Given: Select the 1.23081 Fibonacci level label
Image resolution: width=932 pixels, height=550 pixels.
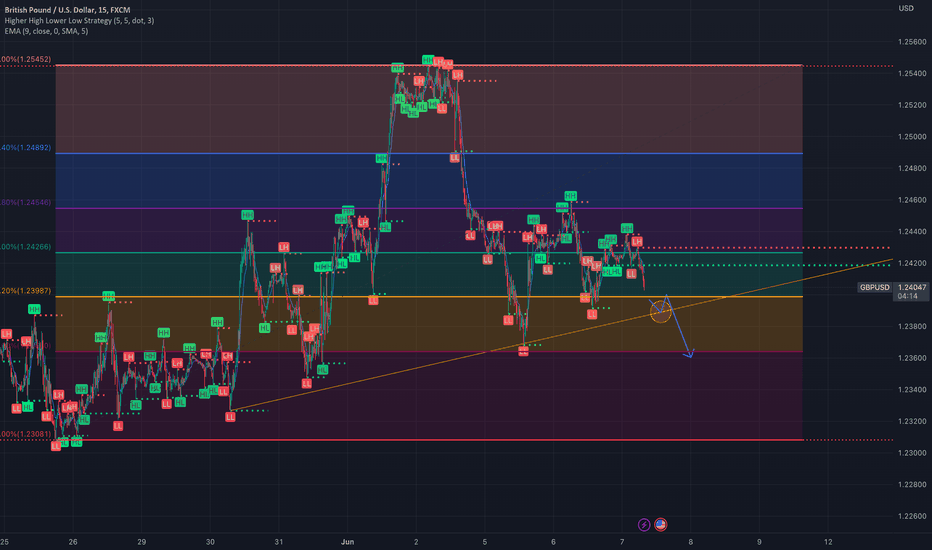Looking at the screenshot, I should (26, 434).
